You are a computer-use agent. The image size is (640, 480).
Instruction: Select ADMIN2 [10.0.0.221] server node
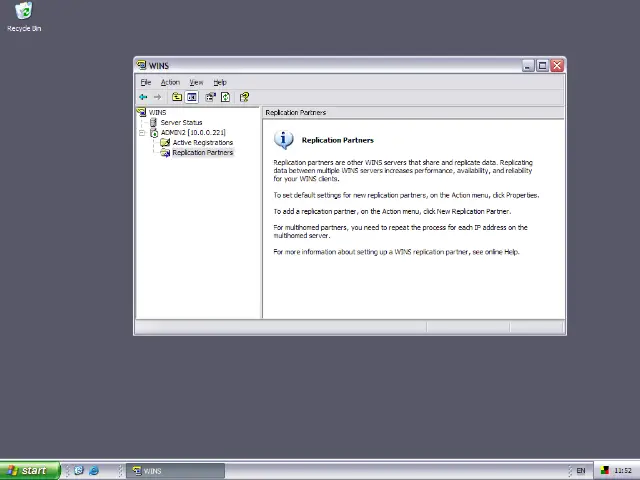coord(193,133)
